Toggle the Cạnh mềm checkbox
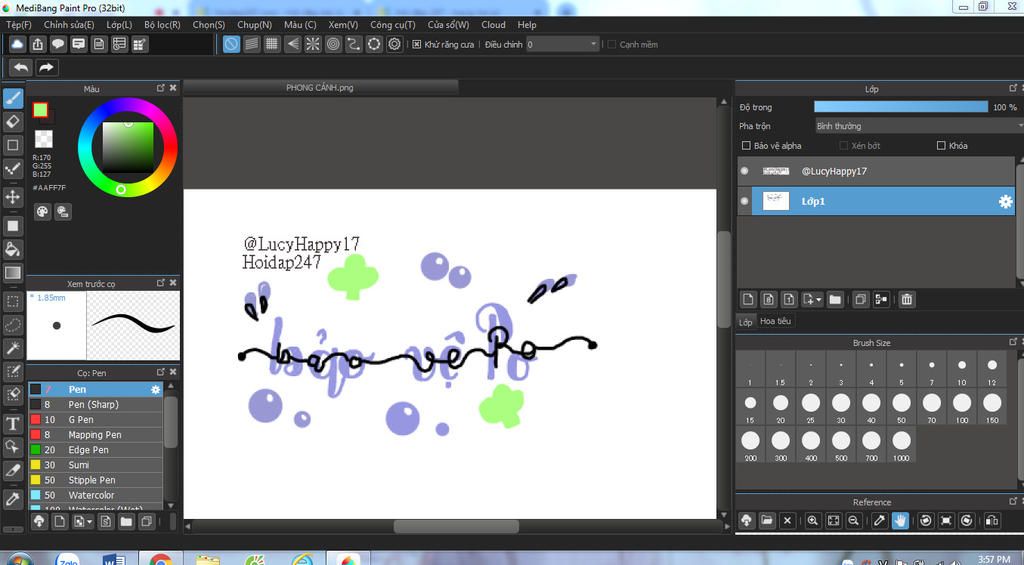This screenshot has height=565, width=1024. 612,44
